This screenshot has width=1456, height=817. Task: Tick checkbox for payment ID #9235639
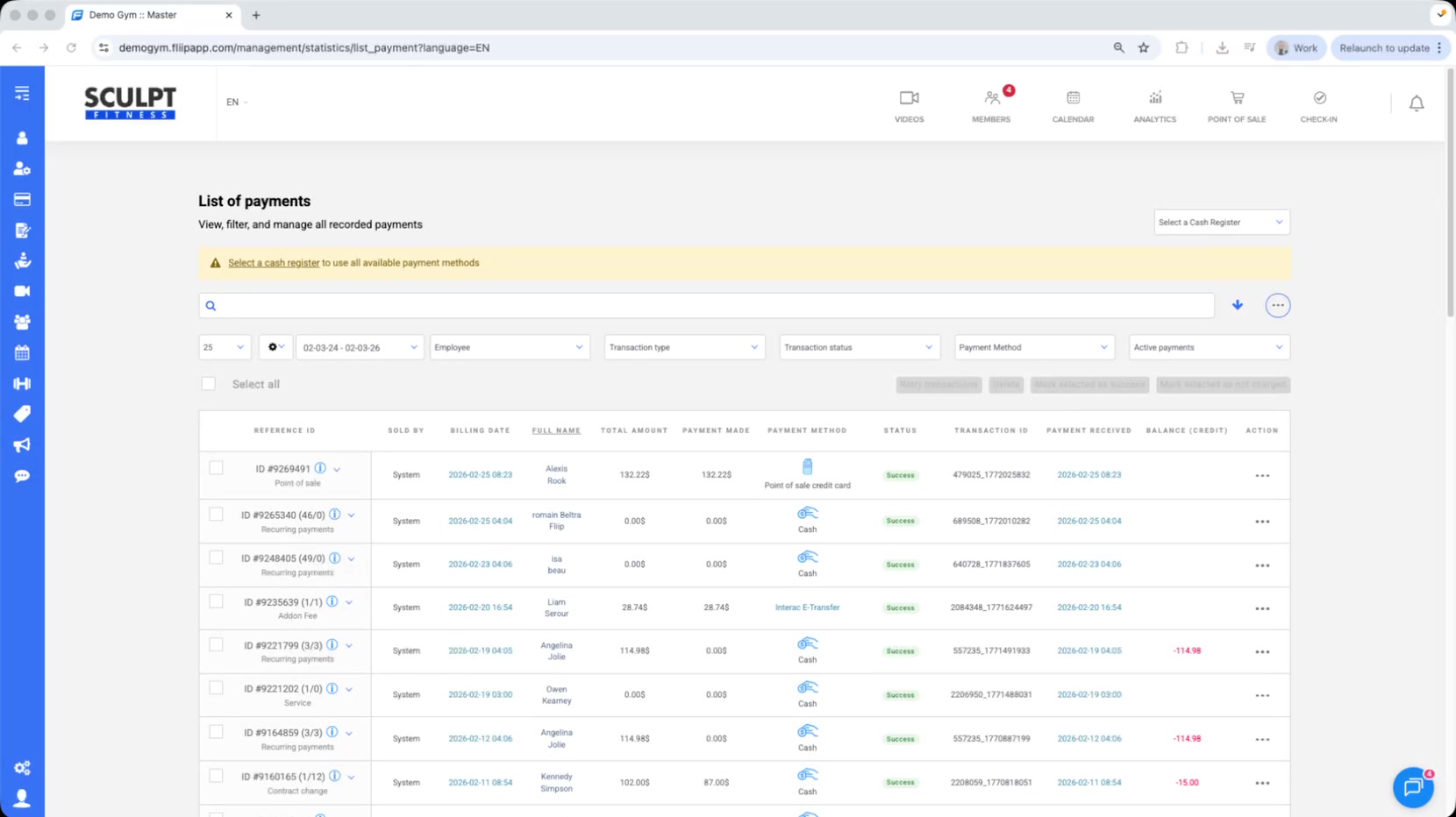tap(216, 601)
